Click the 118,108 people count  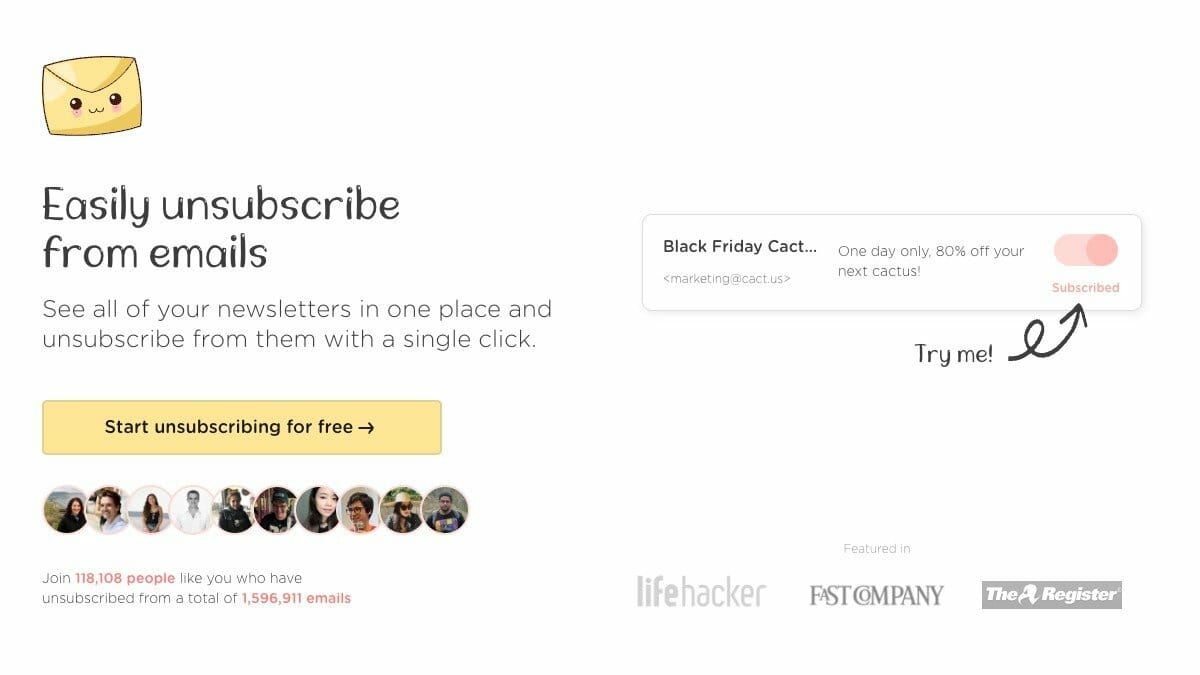coord(125,578)
